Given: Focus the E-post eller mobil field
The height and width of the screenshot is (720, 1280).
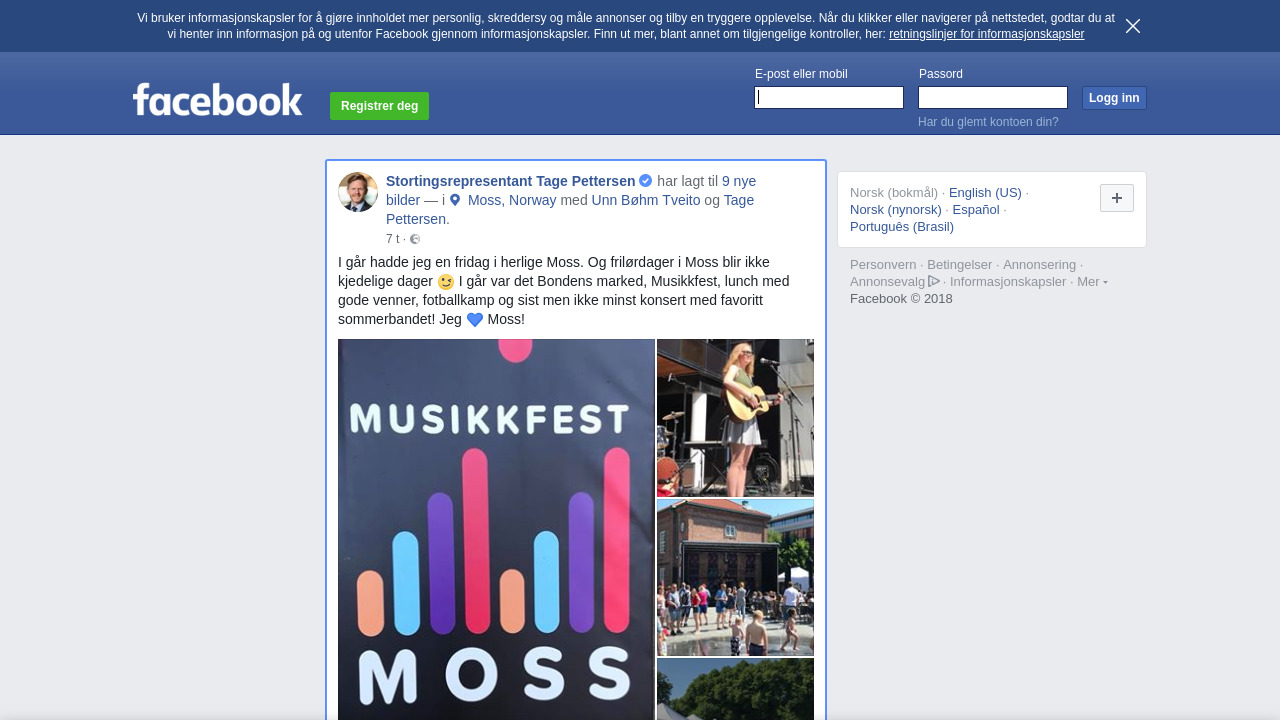Looking at the screenshot, I should tap(829, 97).
